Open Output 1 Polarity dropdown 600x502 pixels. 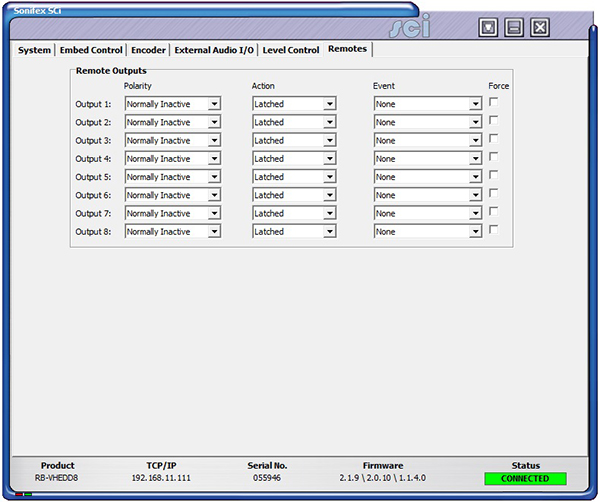tap(172, 103)
